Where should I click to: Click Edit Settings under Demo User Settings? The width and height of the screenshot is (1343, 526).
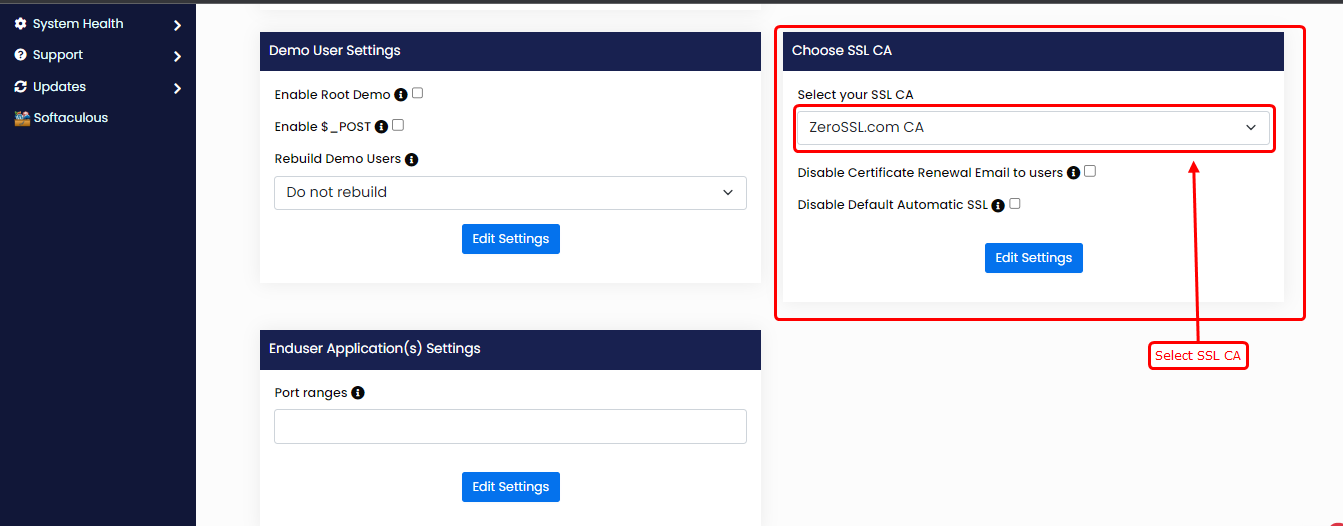click(x=510, y=239)
